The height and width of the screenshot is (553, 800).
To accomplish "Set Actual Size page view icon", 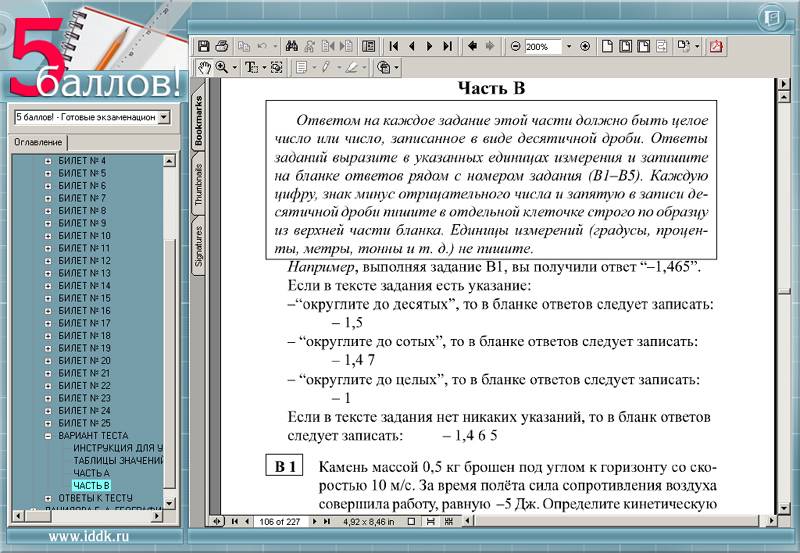I will 607,46.
